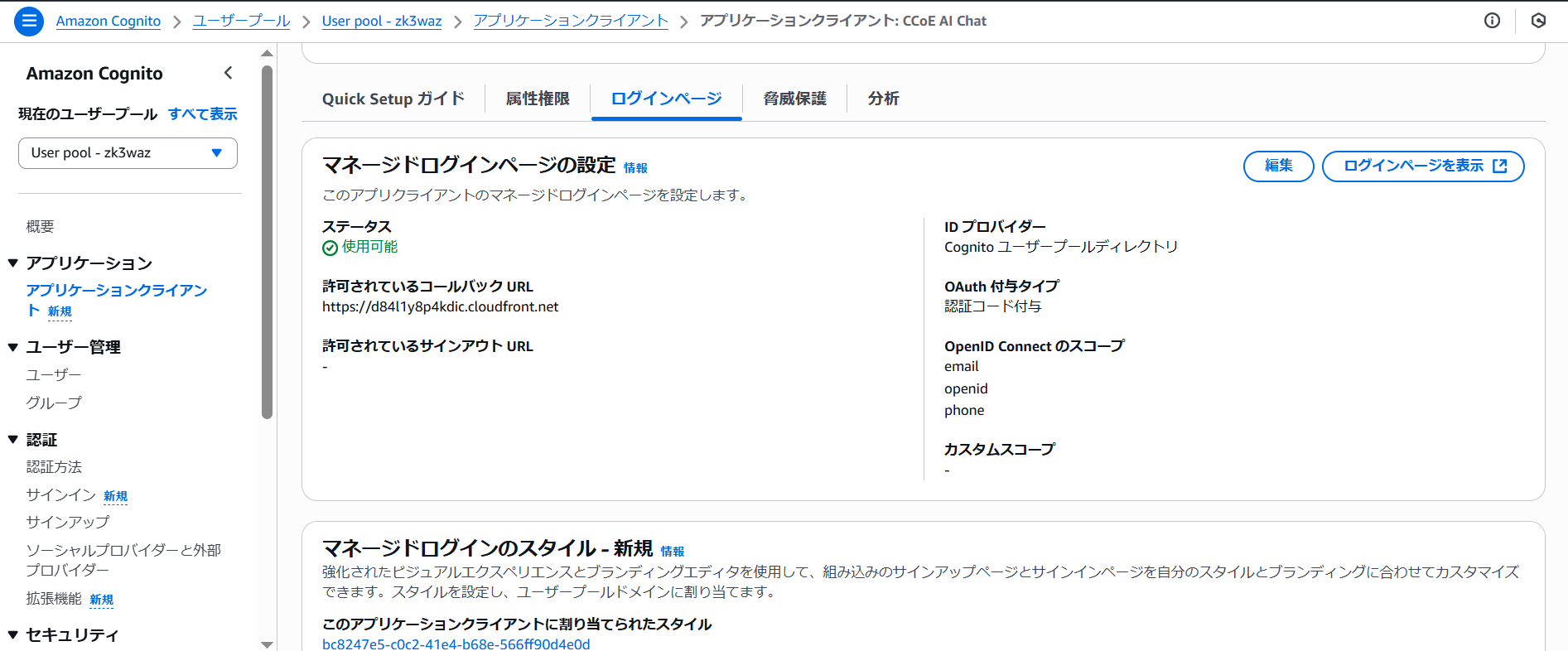Click the phone scope text
1568x651 pixels.
point(964,411)
